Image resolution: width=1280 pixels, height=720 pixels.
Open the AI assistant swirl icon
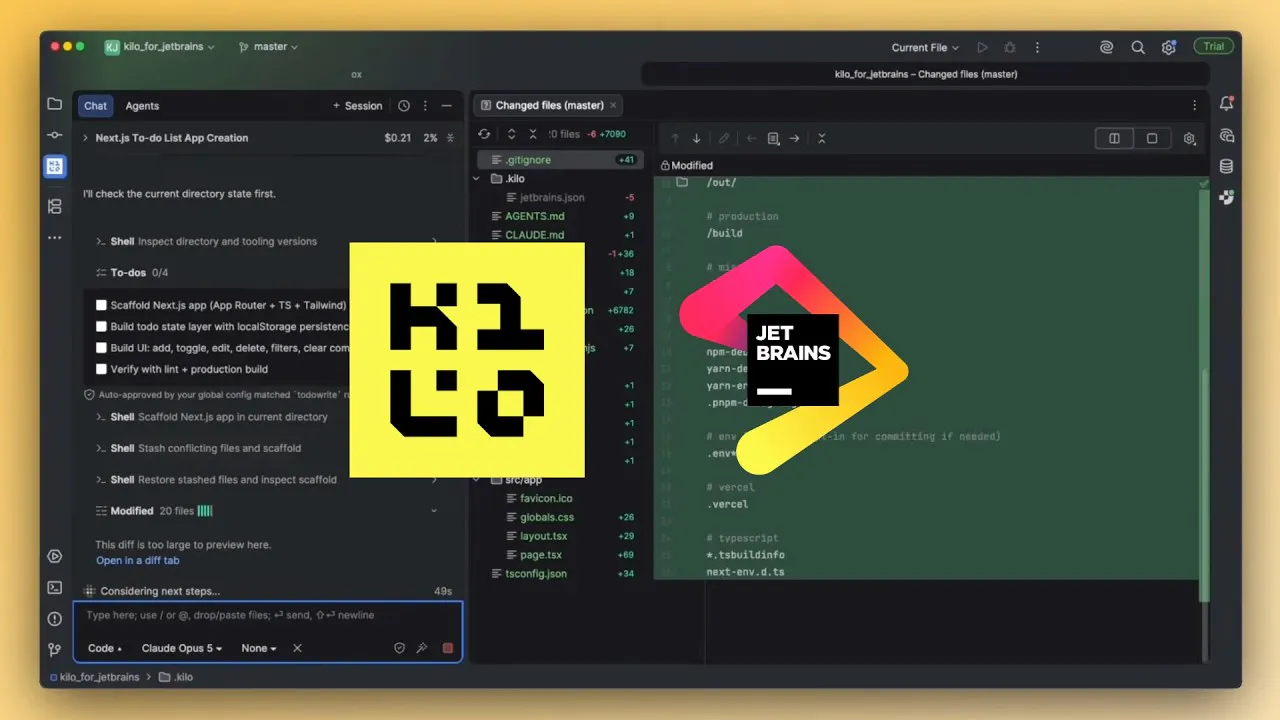[x=1107, y=47]
